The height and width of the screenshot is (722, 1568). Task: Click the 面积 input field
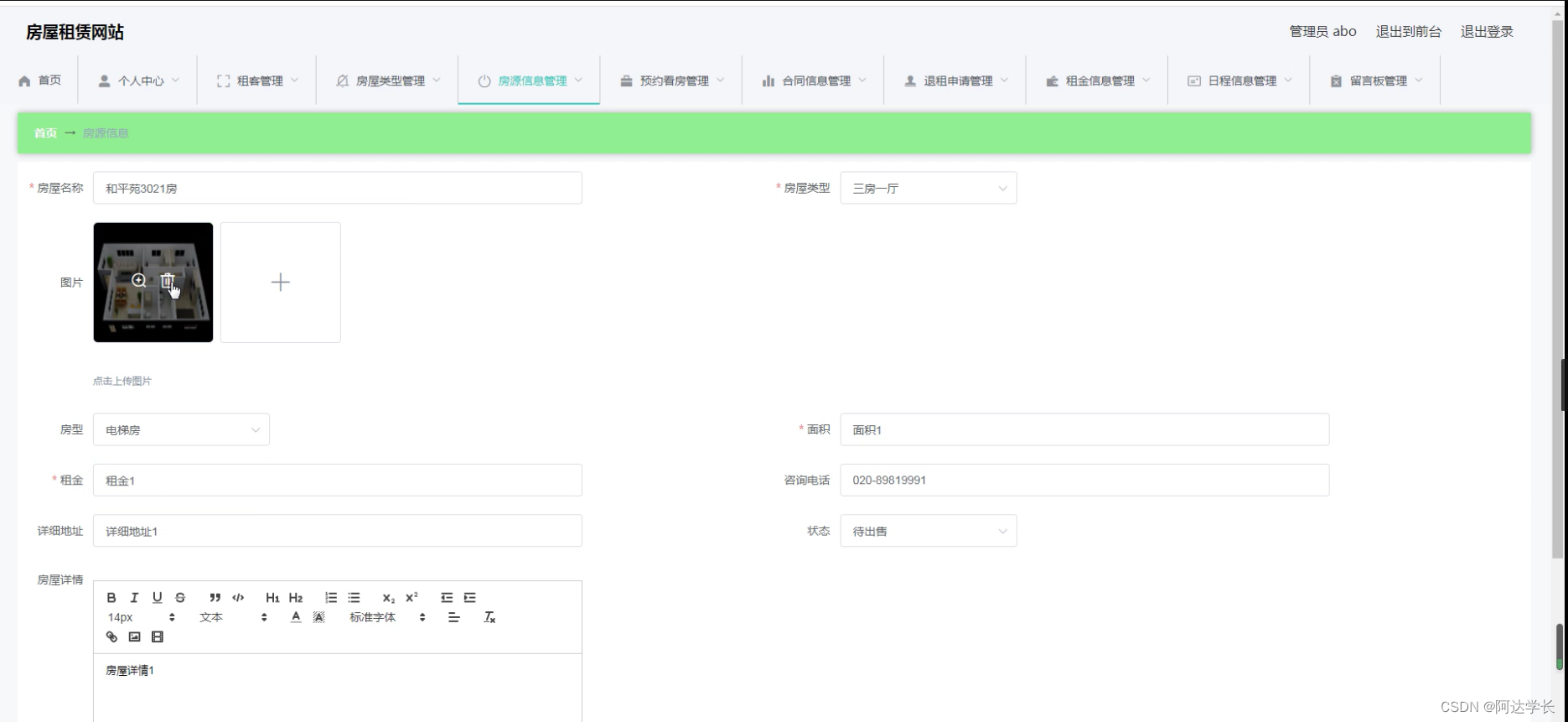(1085, 429)
